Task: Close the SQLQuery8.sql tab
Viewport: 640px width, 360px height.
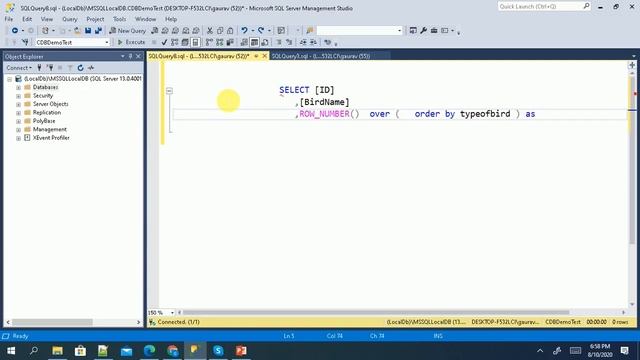Action: pyautogui.click(x=264, y=56)
